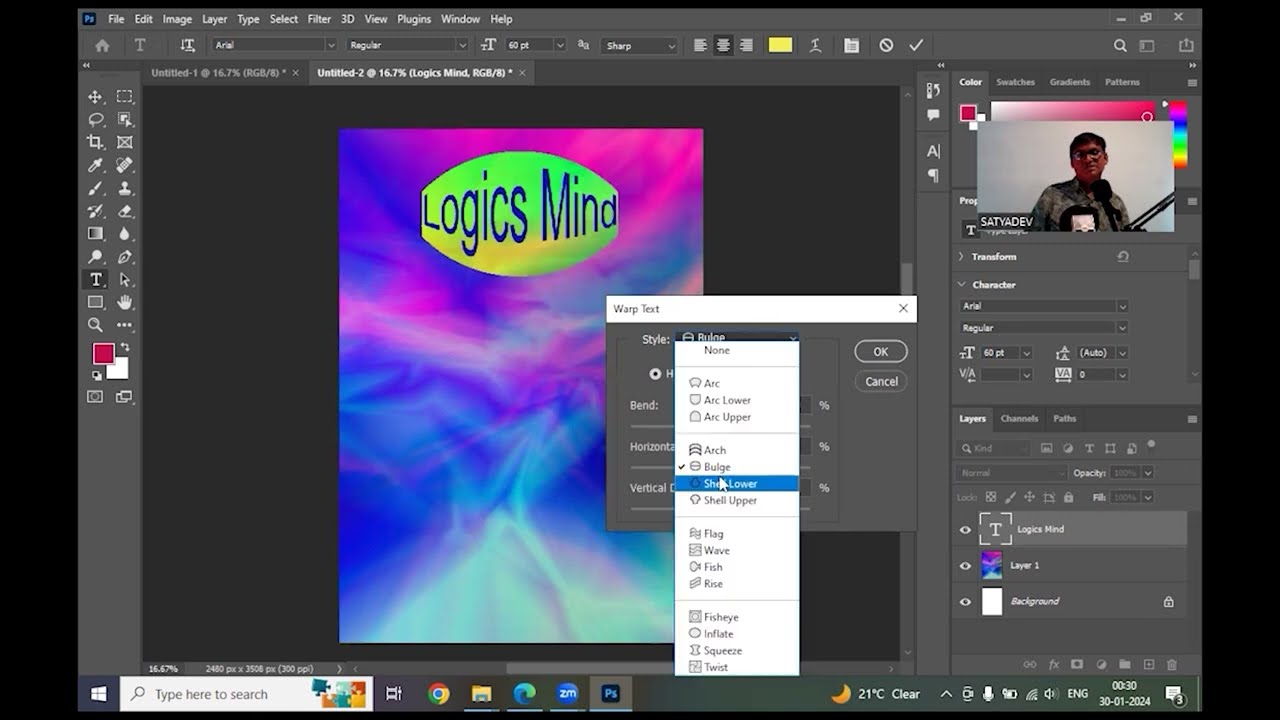1280x720 pixels.
Task: Select the Brush tool
Action: coord(95,189)
